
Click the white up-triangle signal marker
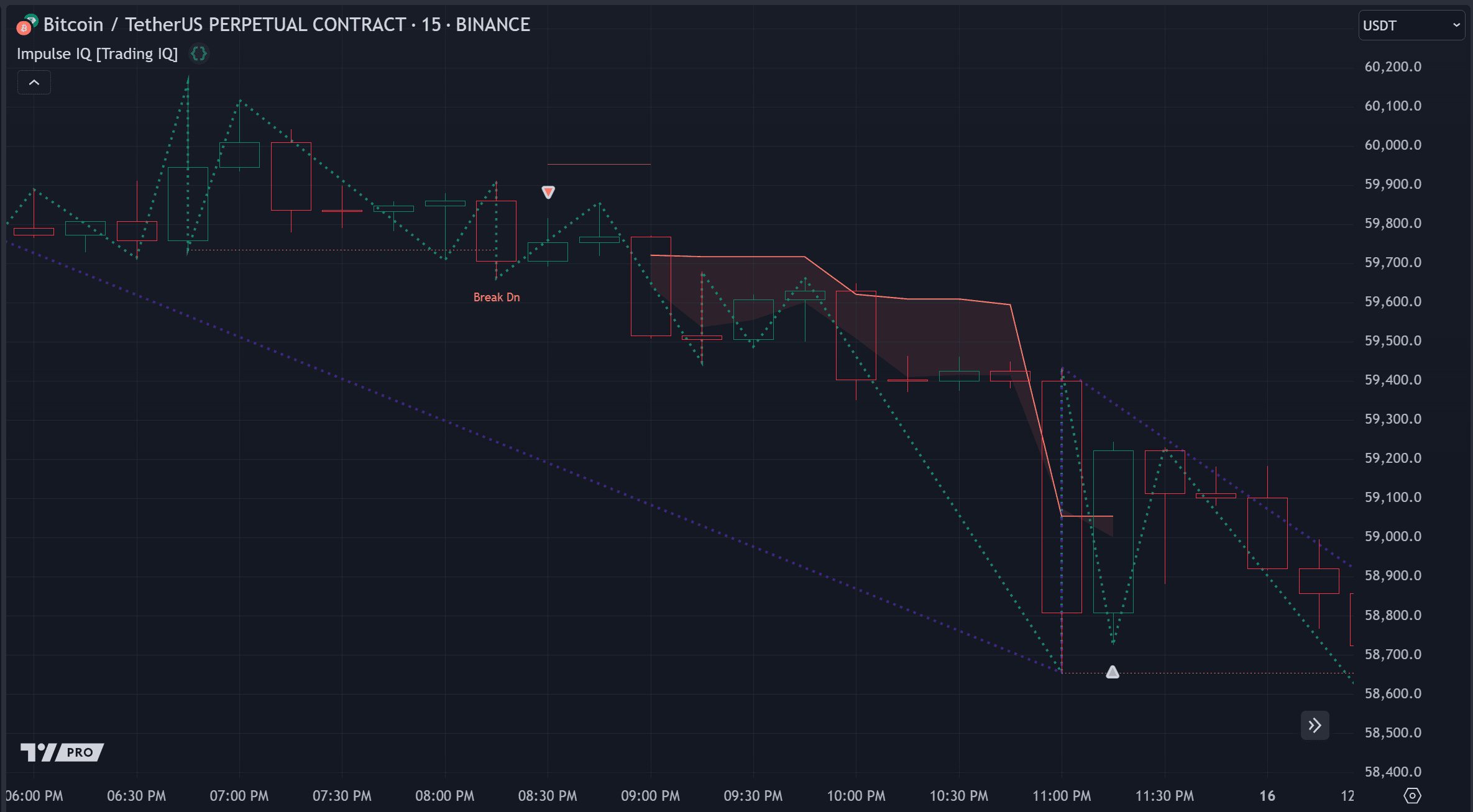pos(1113,672)
